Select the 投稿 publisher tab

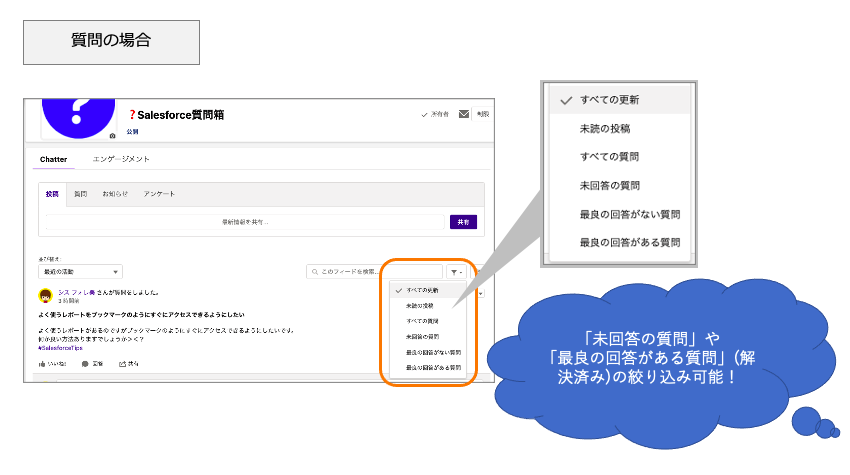(52, 194)
